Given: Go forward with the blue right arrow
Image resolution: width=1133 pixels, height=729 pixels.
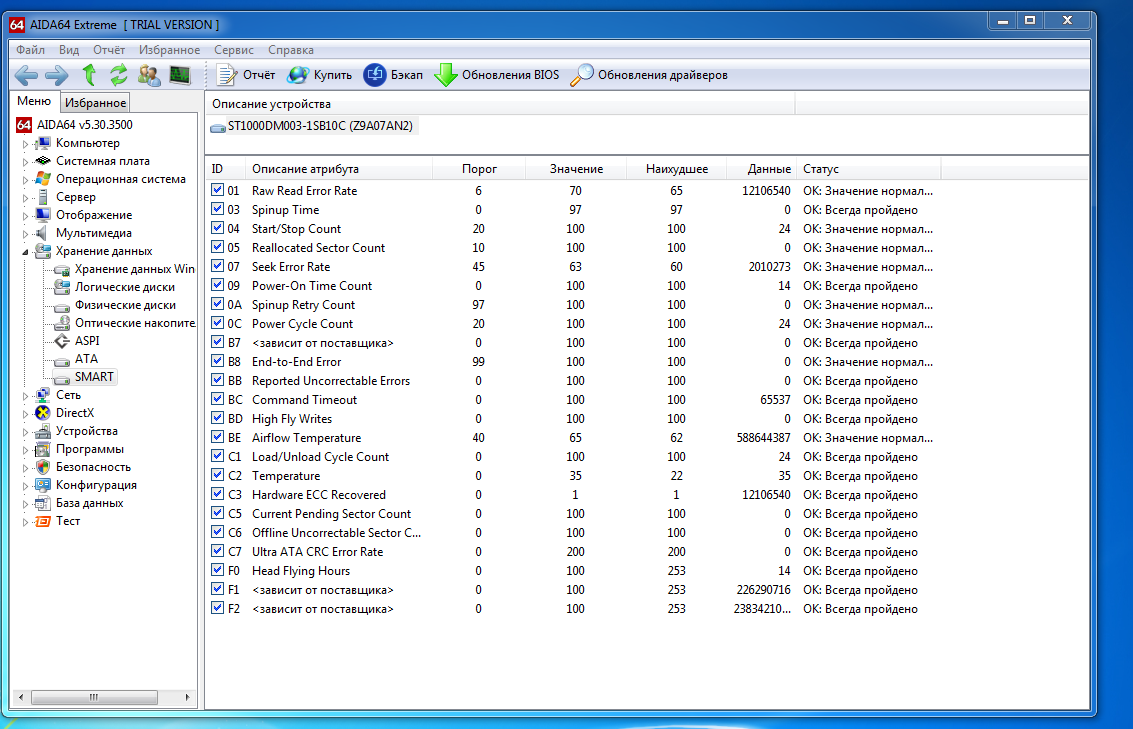Looking at the screenshot, I should point(56,74).
